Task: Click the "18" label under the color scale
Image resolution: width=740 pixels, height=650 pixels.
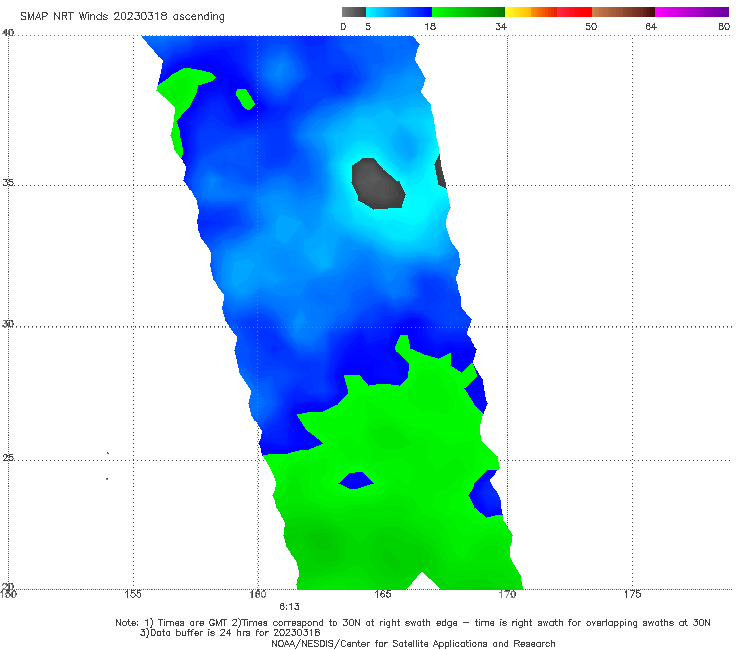Action: pyautogui.click(x=430, y=27)
